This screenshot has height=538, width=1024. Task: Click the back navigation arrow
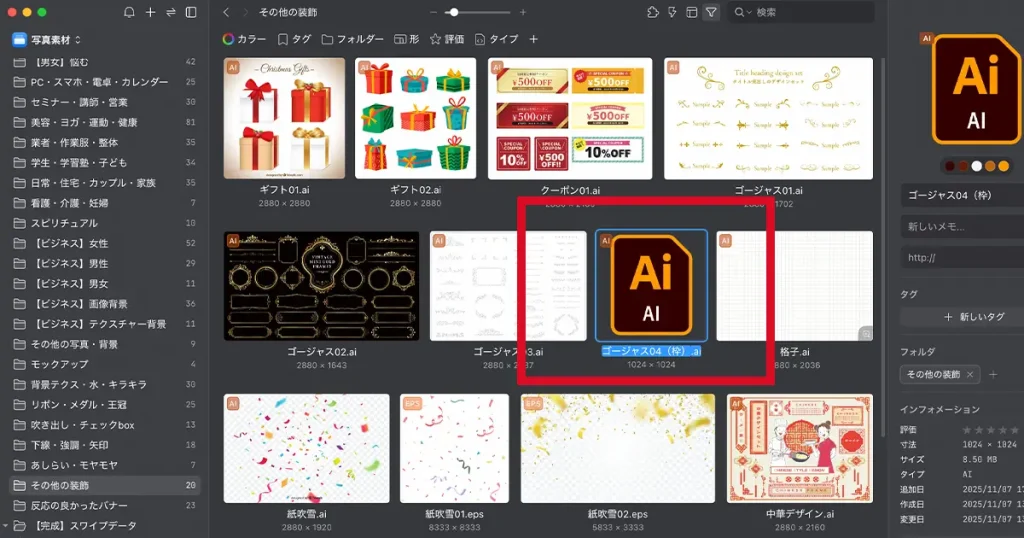coord(226,12)
